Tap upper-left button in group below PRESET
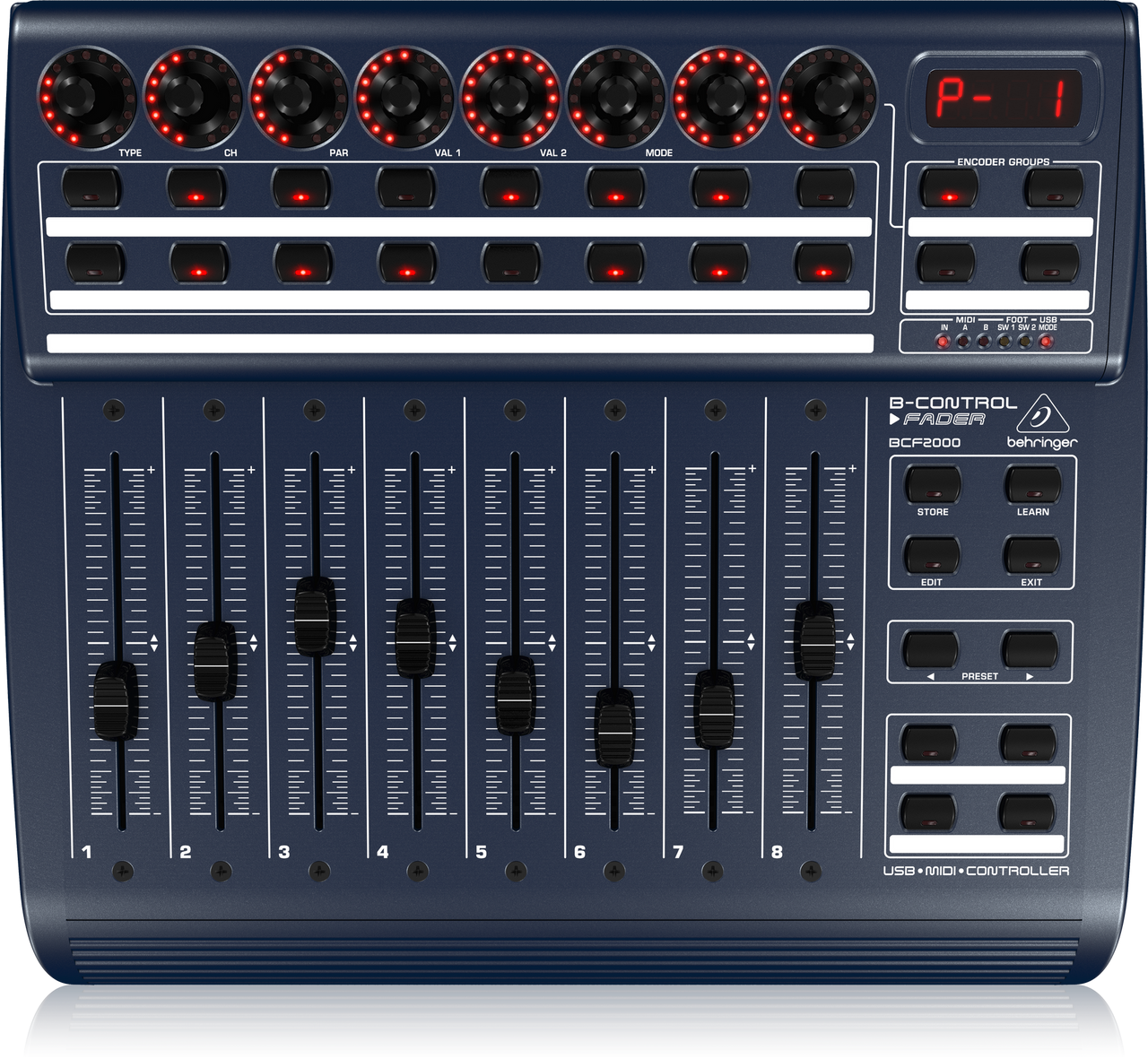Screen dimensions: 1148x1059 [929, 743]
